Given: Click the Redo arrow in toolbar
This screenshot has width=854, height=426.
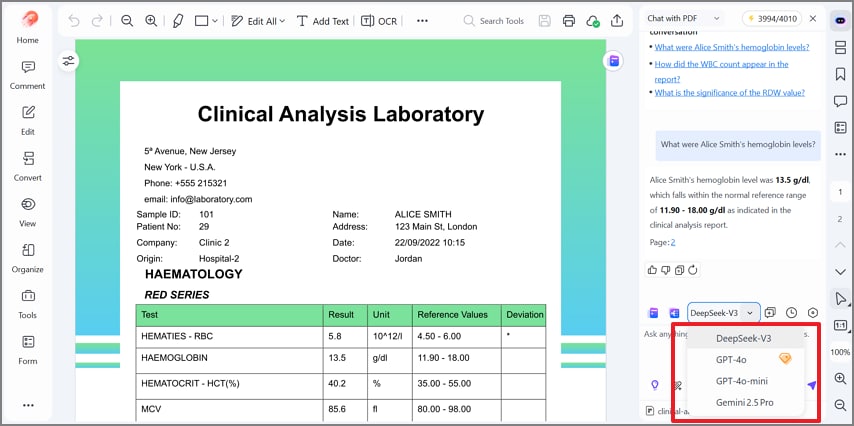Looking at the screenshot, I should 97,21.
